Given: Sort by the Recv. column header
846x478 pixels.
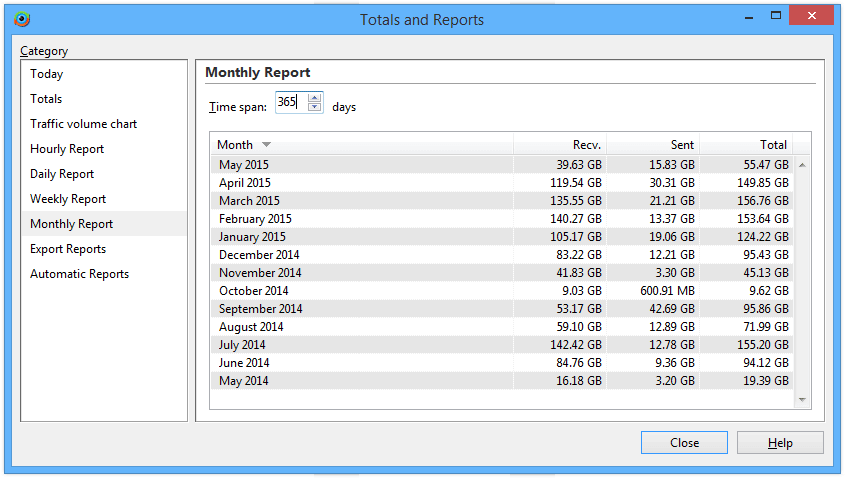Looking at the screenshot, I should (560, 145).
